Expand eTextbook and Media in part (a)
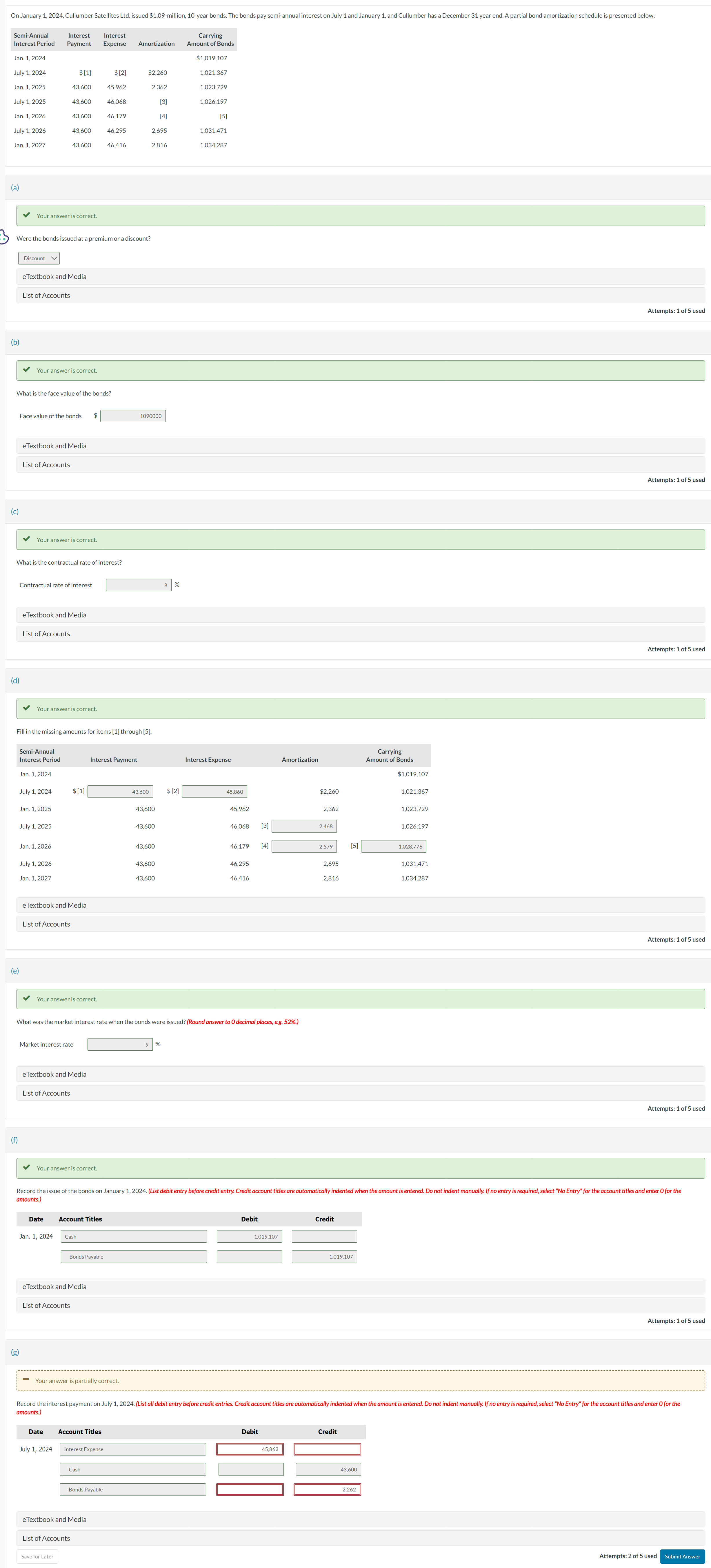This screenshot has height=1568, width=711. pyautogui.click(x=54, y=276)
